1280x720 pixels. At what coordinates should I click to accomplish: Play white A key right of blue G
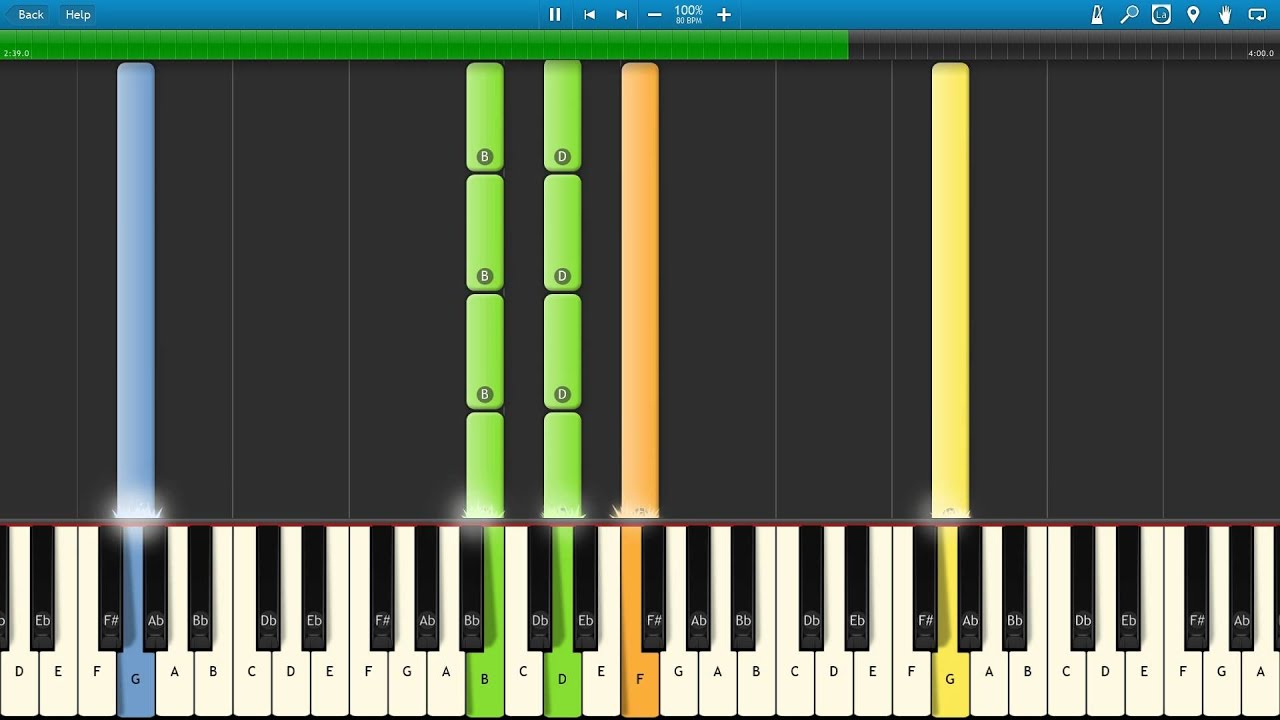pos(175,680)
